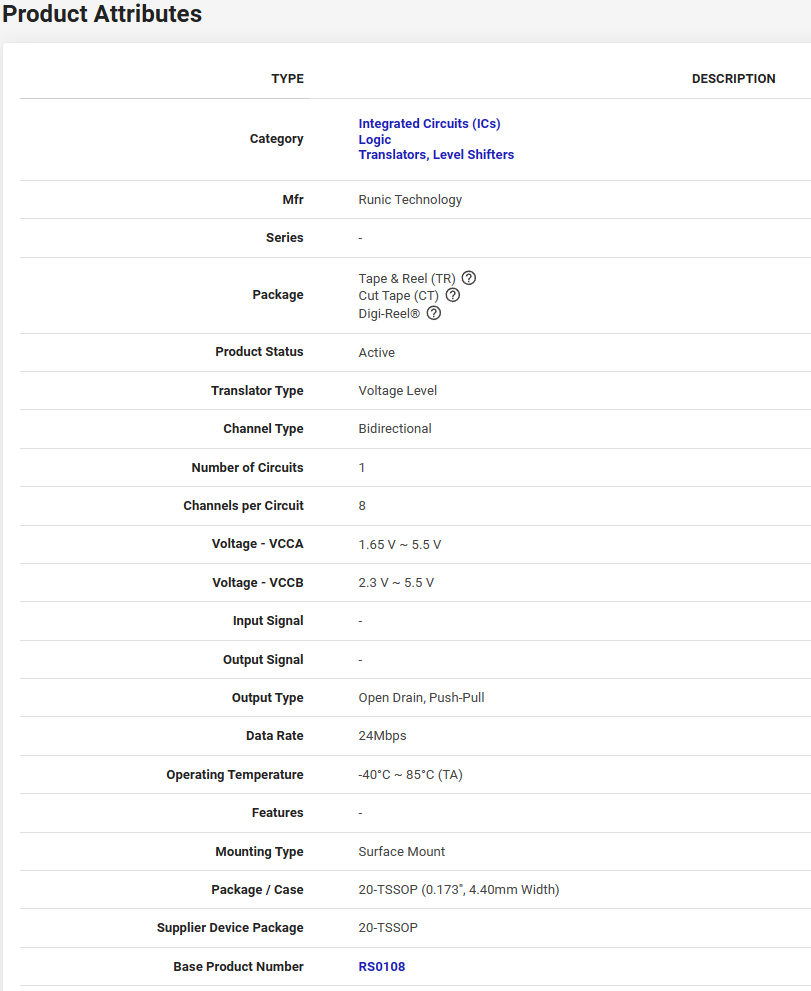
Task: Click the 20-TSSOP supplier device package value
Action: point(388,928)
